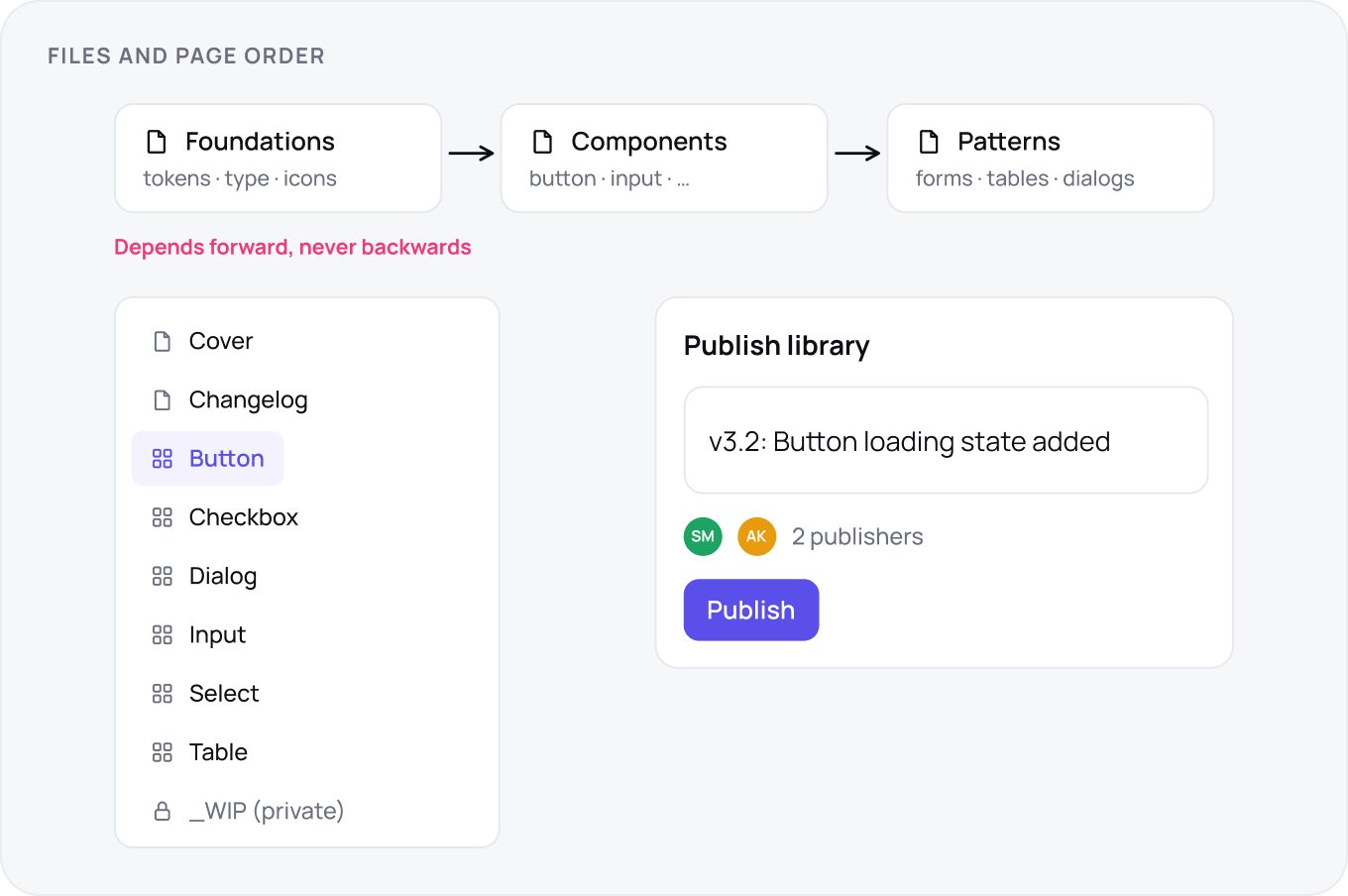Click the AK publisher avatar
The height and width of the screenshot is (896, 1348).
tap(756, 536)
